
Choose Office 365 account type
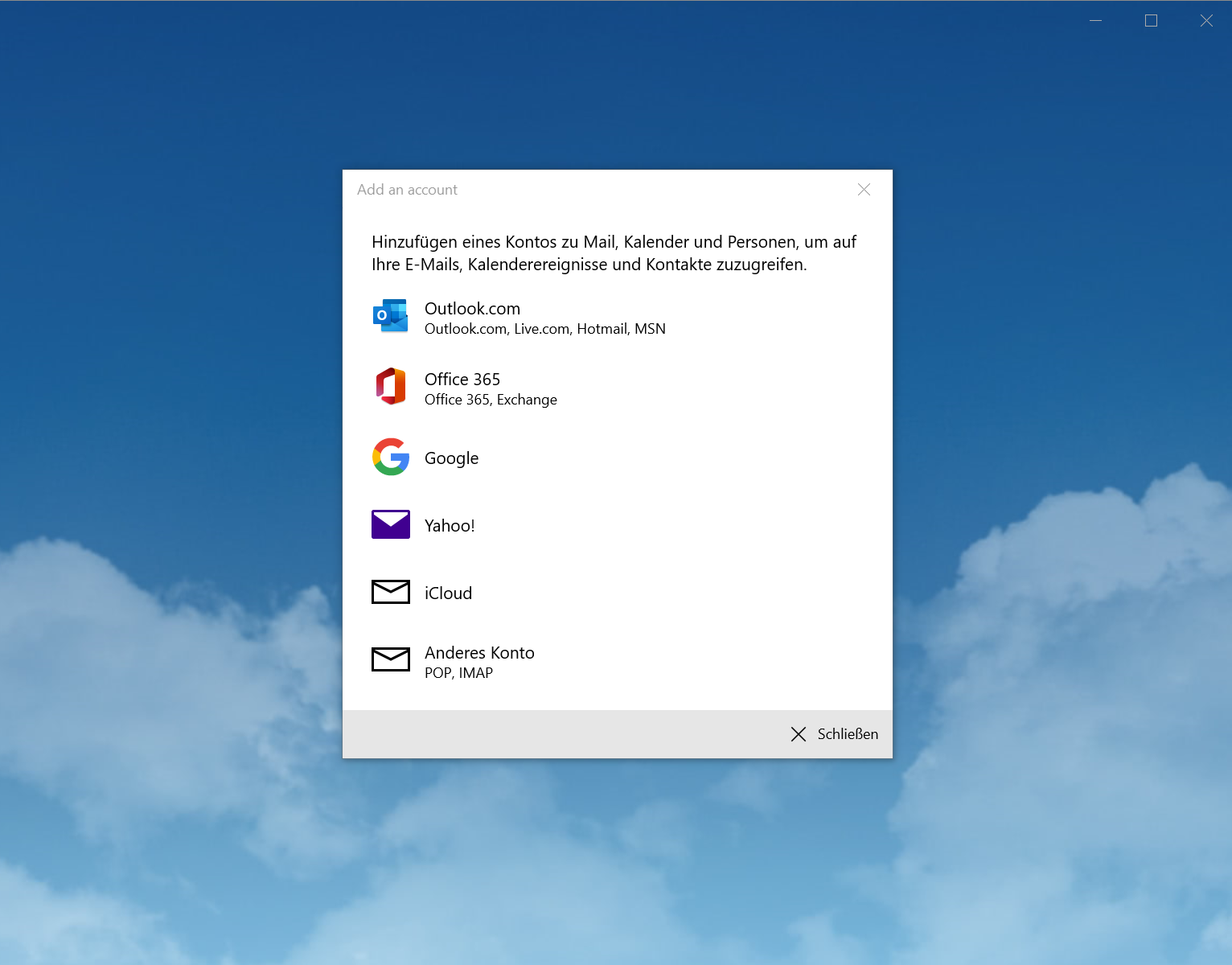[x=618, y=388]
